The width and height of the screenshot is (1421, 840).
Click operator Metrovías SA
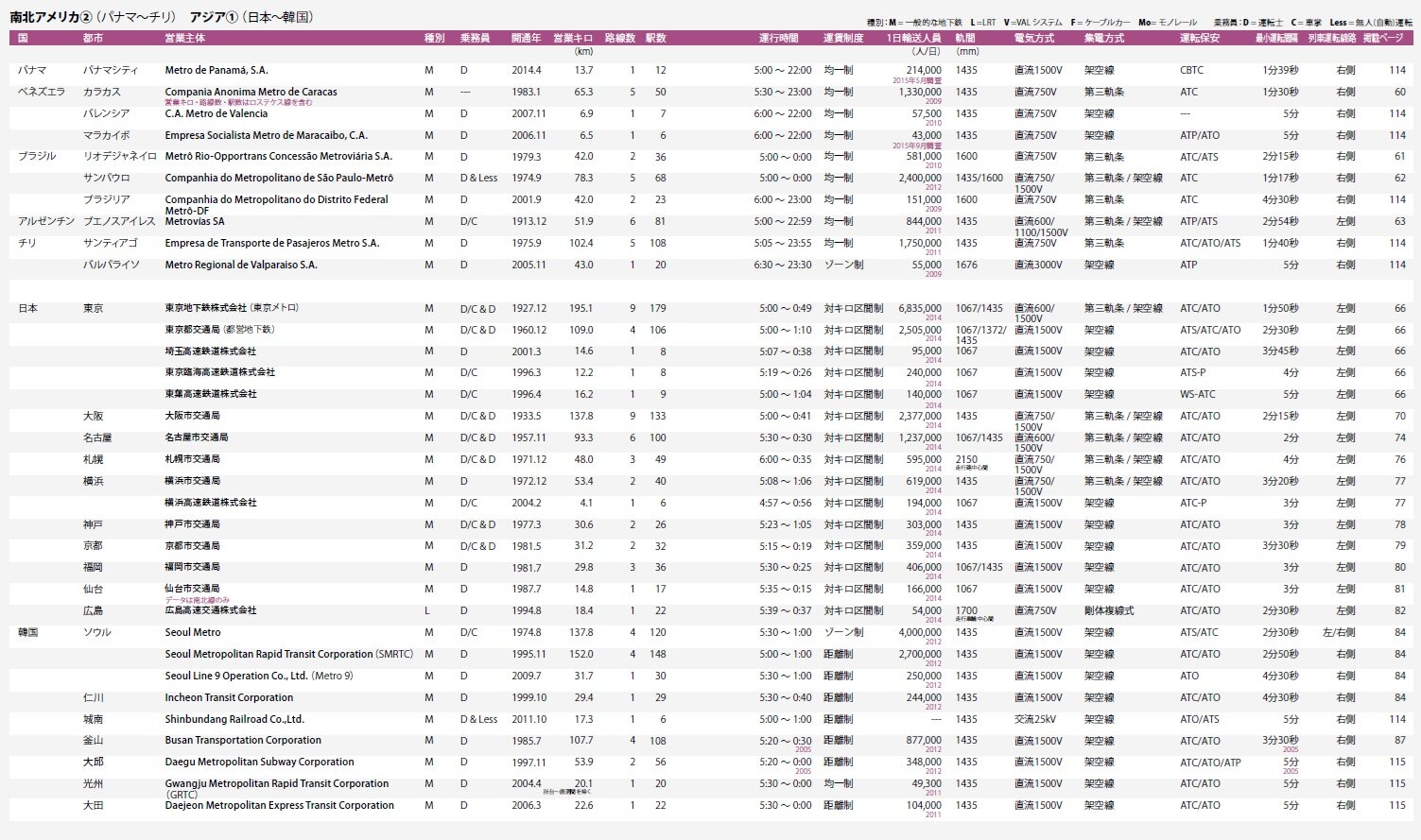coord(195,222)
